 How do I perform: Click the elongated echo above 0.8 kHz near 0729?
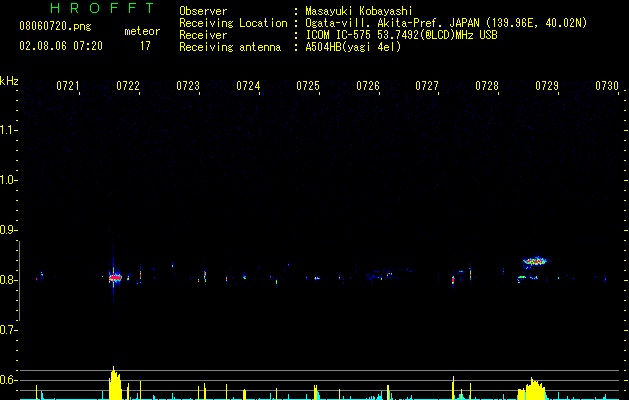[535, 261]
